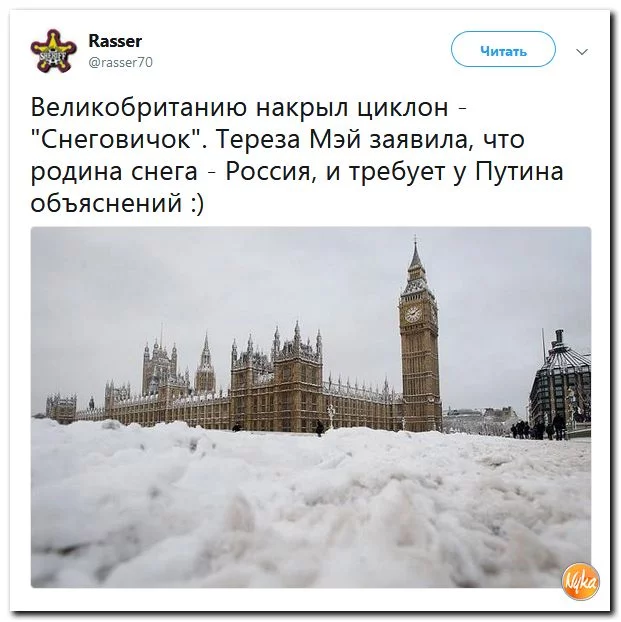The height and width of the screenshot is (622, 621).
Task: Click the tweet text about циклон Снеговичок
Action: pyautogui.click(x=297, y=155)
